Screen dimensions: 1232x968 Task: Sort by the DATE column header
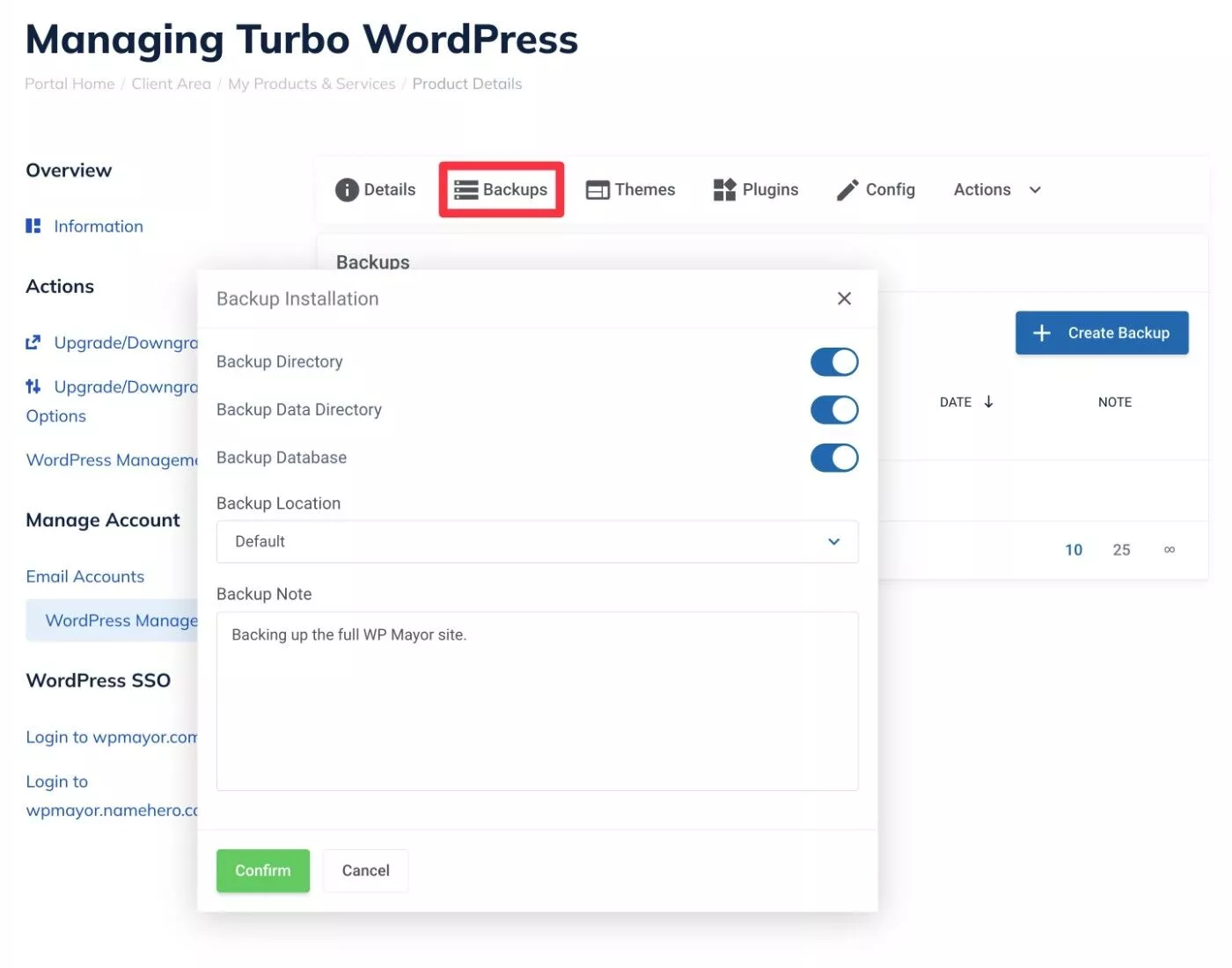[956, 402]
